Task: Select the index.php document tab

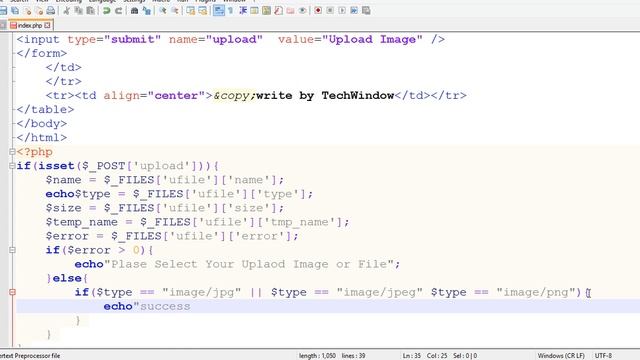Action: [30, 25]
